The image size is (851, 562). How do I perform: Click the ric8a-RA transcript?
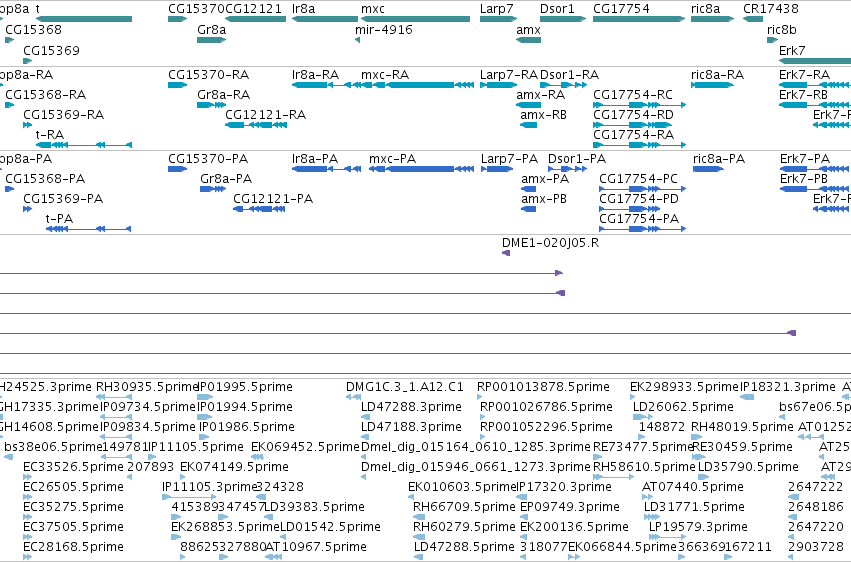(x=712, y=85)
